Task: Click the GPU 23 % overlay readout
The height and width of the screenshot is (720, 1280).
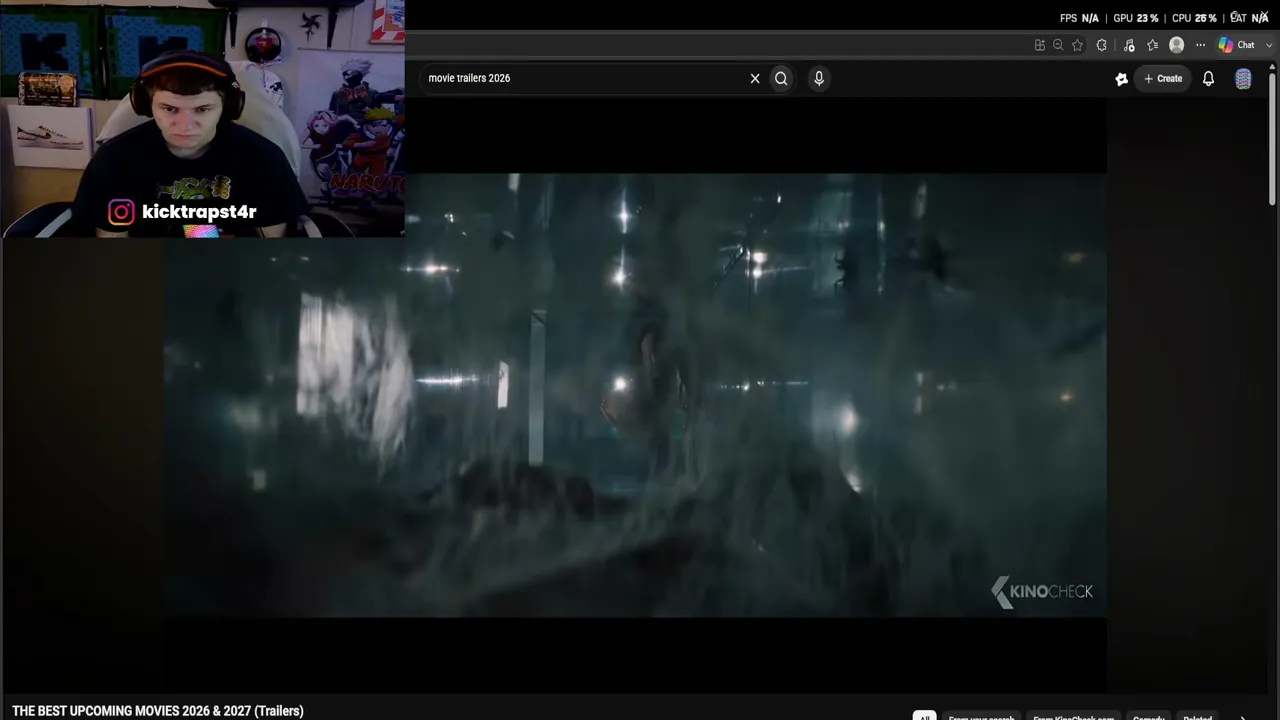Action: (1136, 18)
